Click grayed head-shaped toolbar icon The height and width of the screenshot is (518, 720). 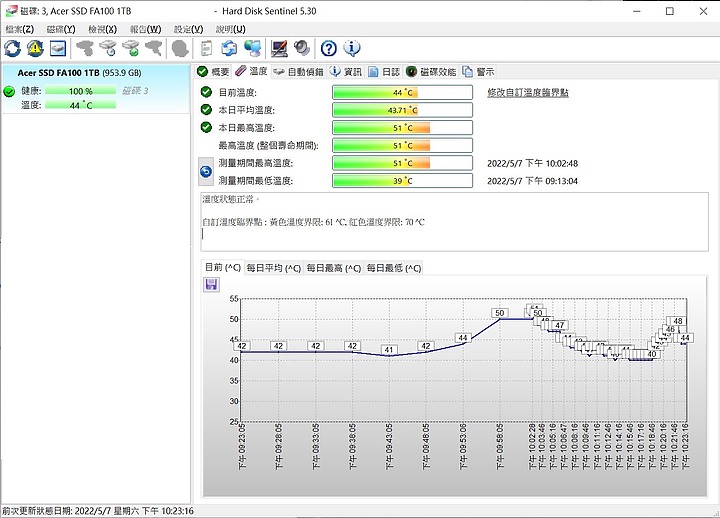coord(180,48)
